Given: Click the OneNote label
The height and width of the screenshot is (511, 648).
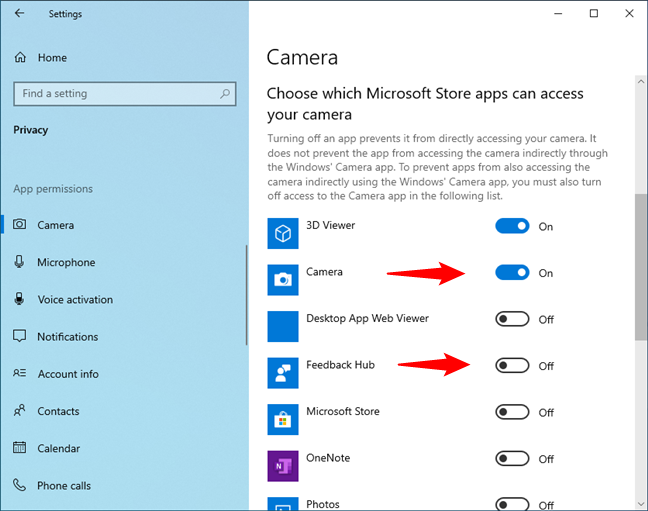Looking at the screenshot, I should pos(328,458).
